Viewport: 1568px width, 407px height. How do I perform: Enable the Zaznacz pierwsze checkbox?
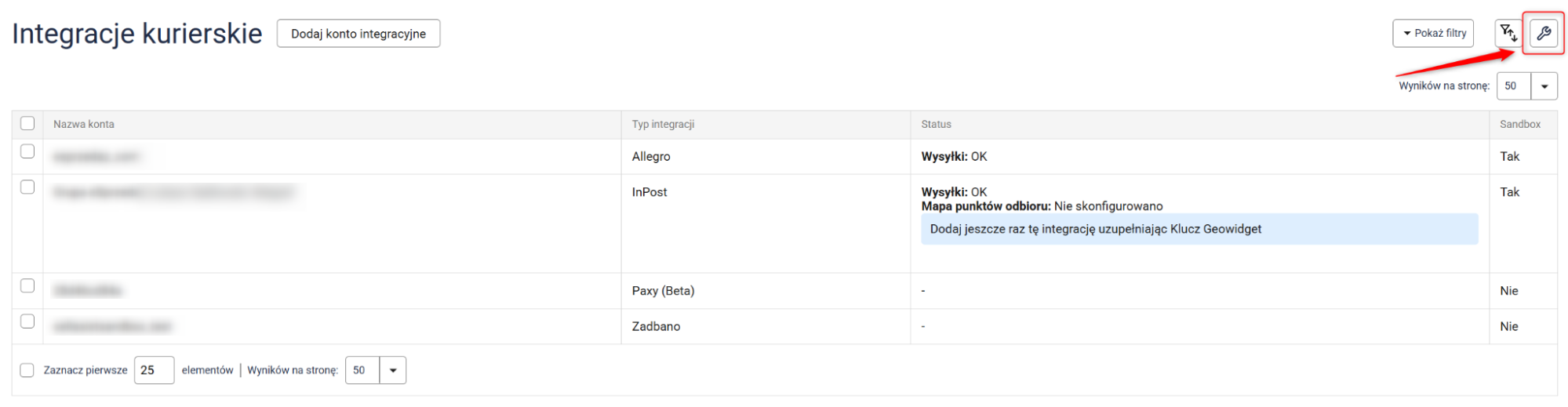[x=27, y=370]
